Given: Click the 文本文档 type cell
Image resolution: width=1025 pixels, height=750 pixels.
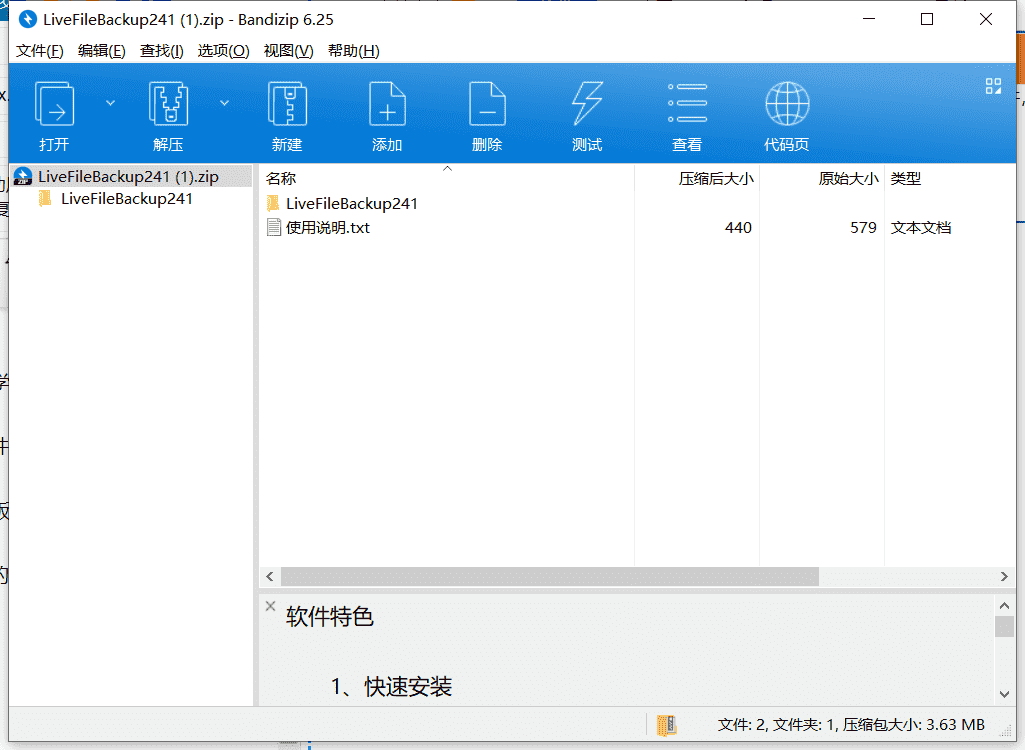Looking at the screenshot, I should pos(920,228).
